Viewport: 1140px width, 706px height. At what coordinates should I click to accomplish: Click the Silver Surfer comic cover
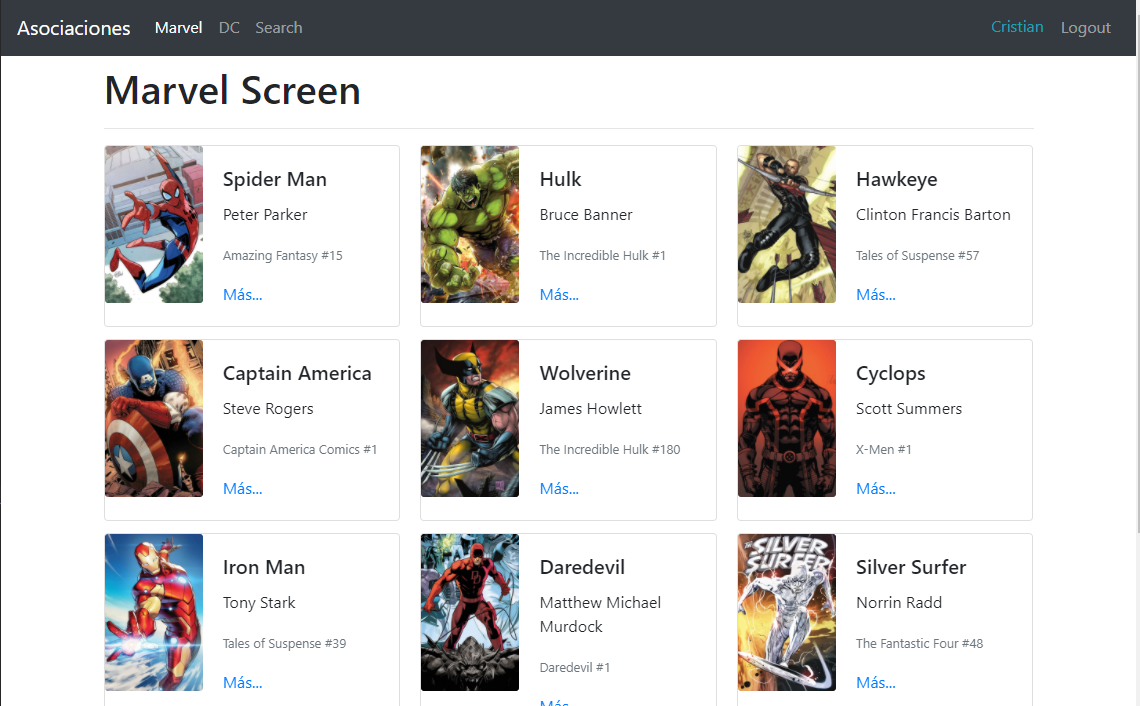tap(786, 612)
